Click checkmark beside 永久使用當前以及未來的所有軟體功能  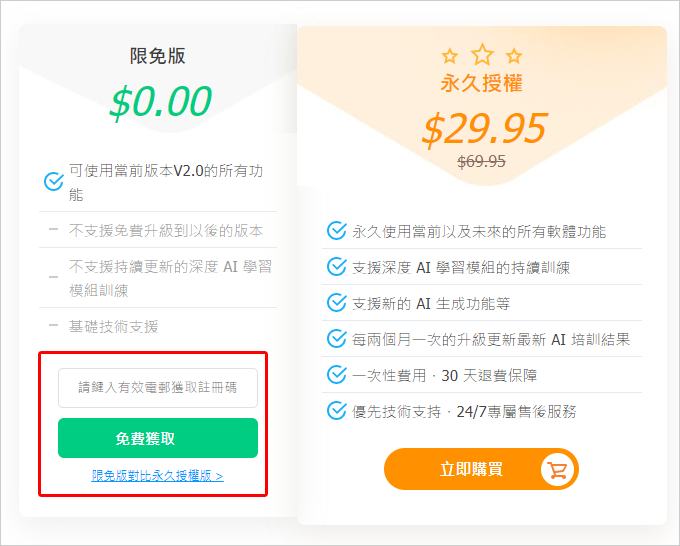[337, 231]
